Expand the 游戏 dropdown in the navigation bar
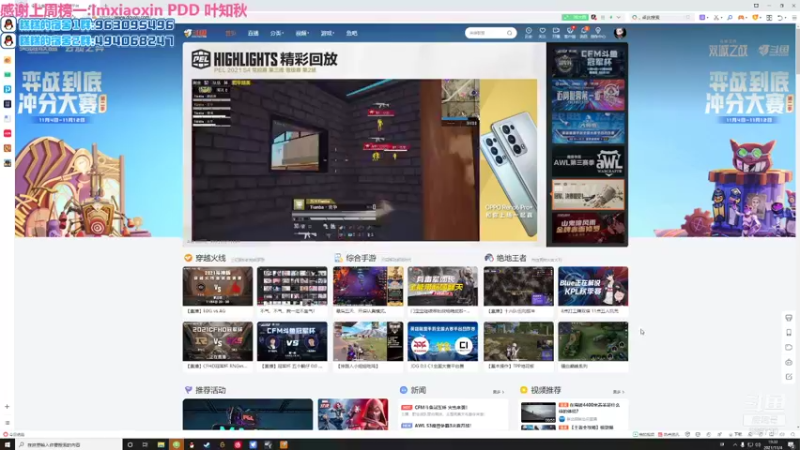Image resolution: width=800 pixels, height=450 pixels. (x=327, y=33)
